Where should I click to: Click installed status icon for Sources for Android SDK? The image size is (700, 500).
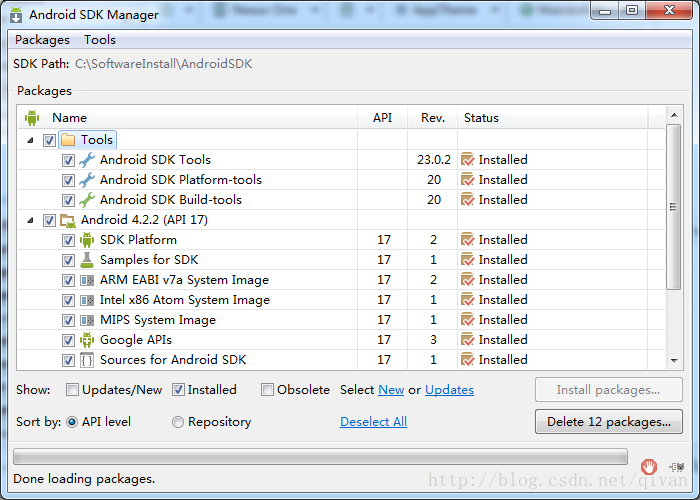(467, 360)
